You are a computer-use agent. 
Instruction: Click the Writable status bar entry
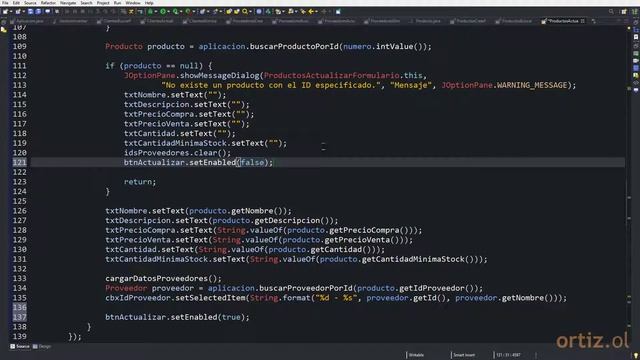[416, 355]
